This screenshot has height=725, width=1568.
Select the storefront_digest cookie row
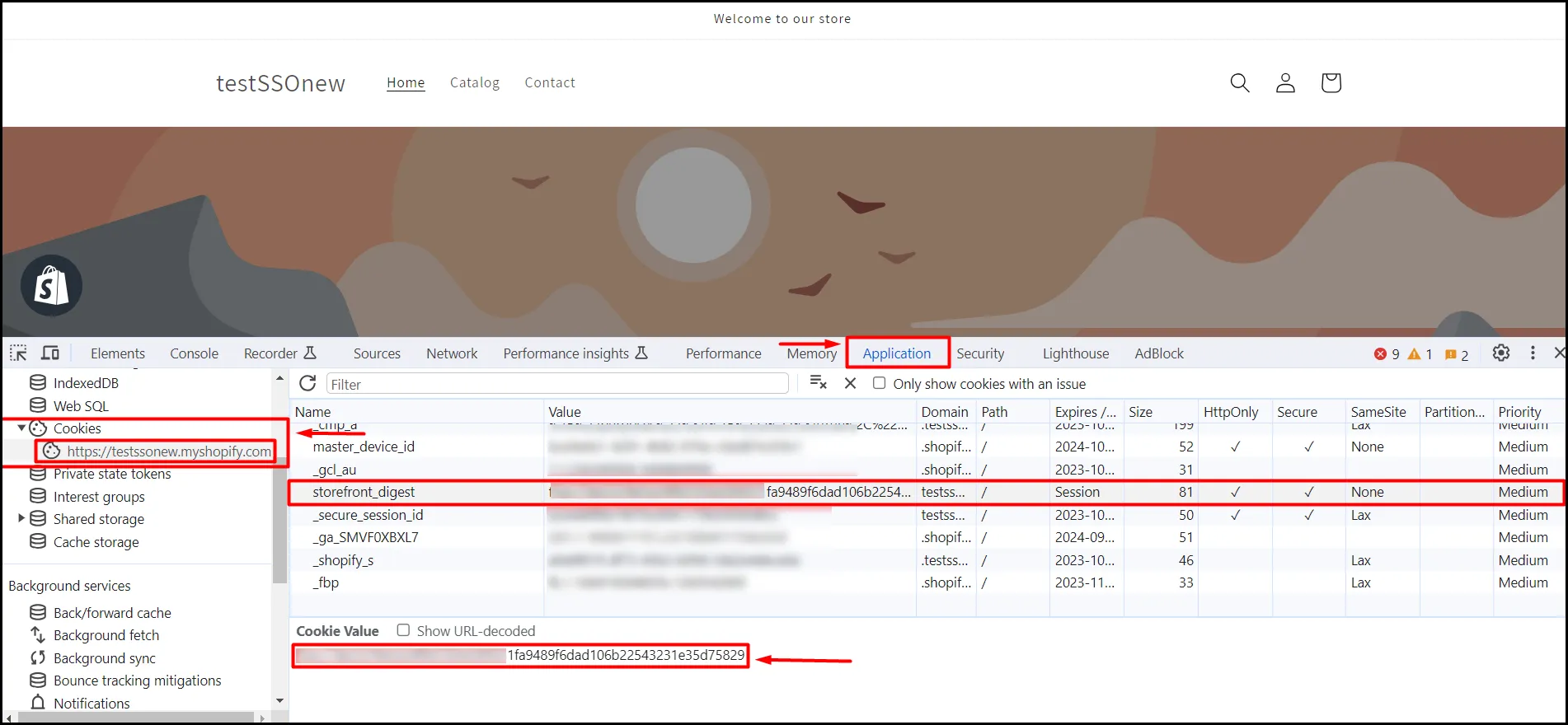click(927, 492)
